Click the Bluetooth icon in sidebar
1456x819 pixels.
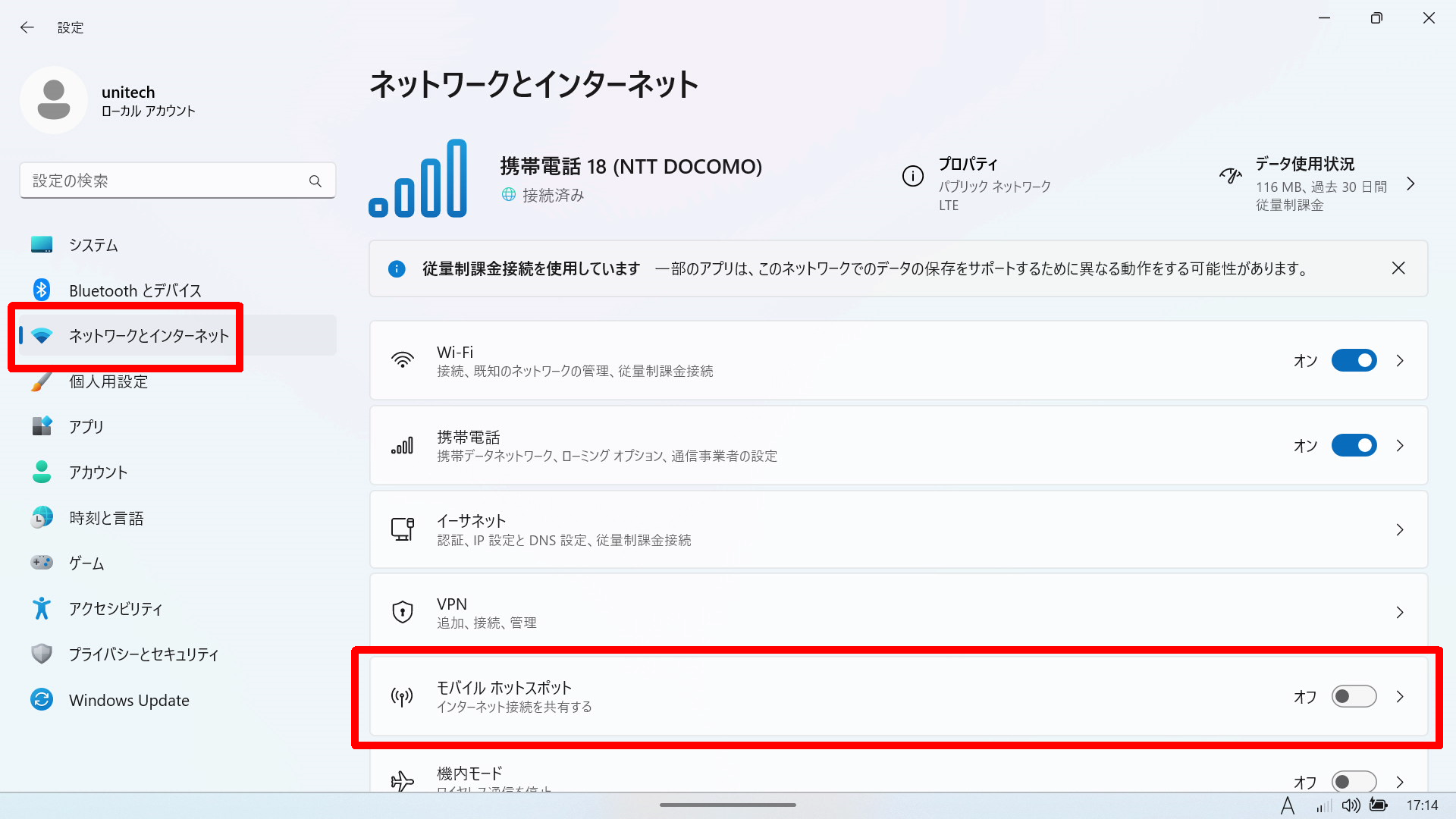[42, 290]
